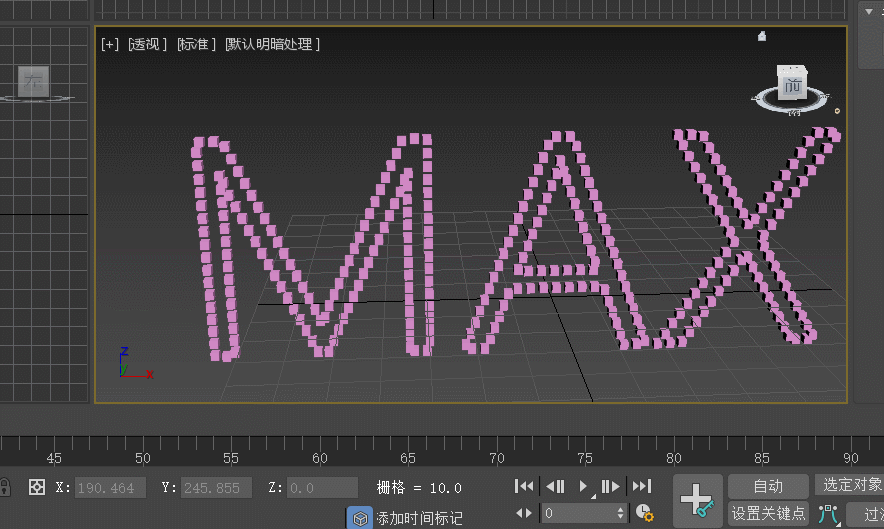Image resolution: width=884 pixels, height=529 pixels.
Task: Toggle 自动 auto key mode
Action: coord(768,486)
